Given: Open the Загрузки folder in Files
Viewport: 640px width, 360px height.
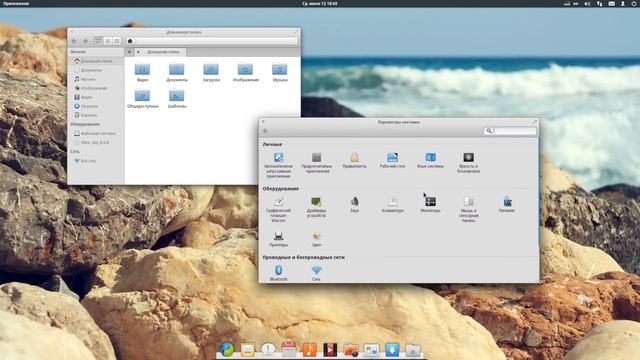Looking at the screenshot, I should point(211,73).
